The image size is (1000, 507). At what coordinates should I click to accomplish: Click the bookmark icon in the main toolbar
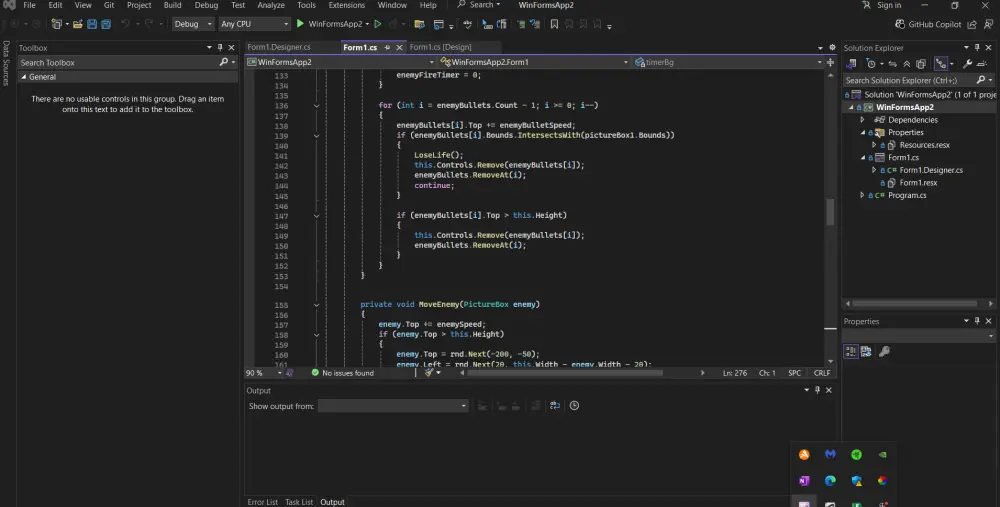tap(554, 23)
